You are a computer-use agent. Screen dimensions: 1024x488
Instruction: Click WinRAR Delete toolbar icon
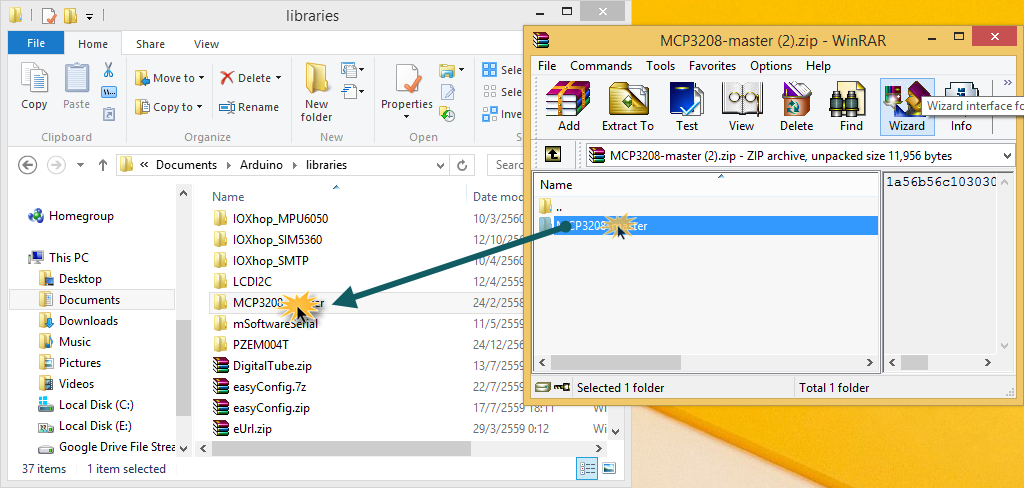click(796, 99)
